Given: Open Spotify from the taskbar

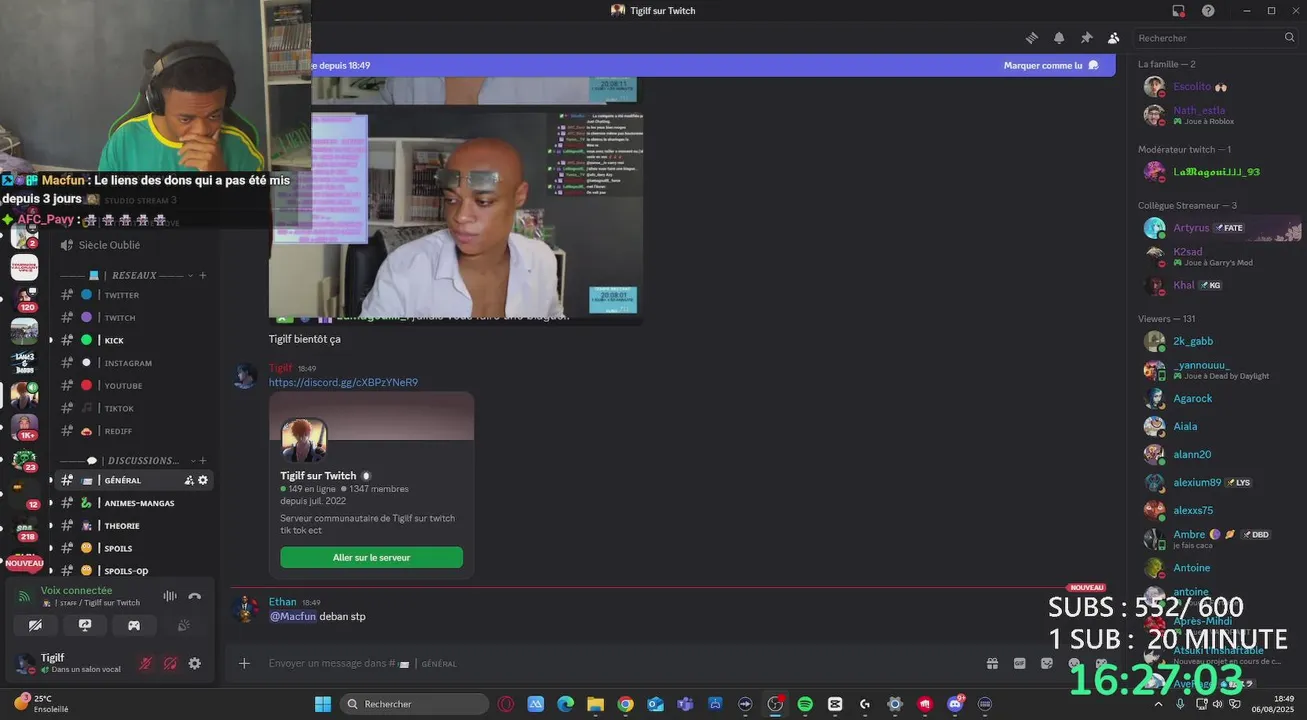Looking at the screenshot, I should pyautogui.click(x=805, y=704).
